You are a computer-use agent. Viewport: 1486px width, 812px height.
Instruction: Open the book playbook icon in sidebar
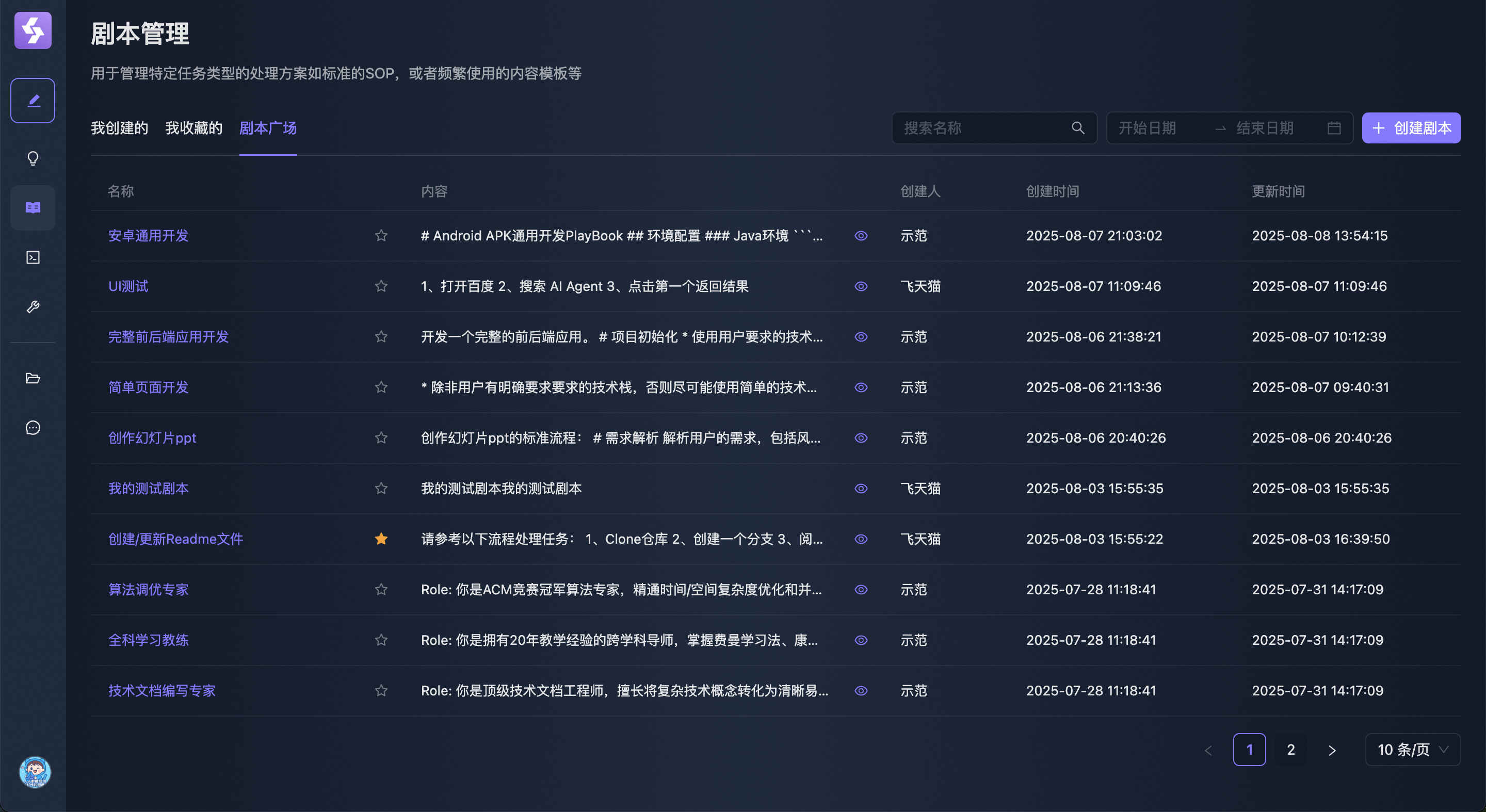point(33,207)
